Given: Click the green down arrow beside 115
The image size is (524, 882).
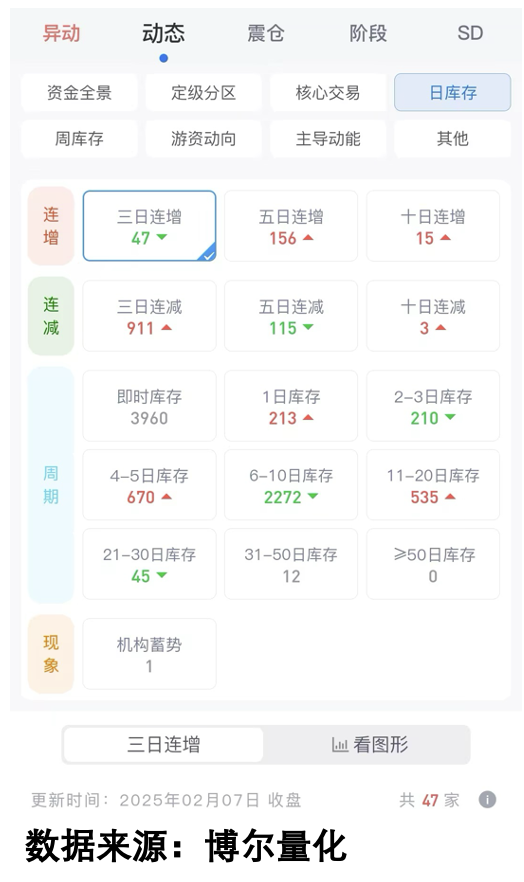Looking at the screenshot, I should tap(308, 327).
